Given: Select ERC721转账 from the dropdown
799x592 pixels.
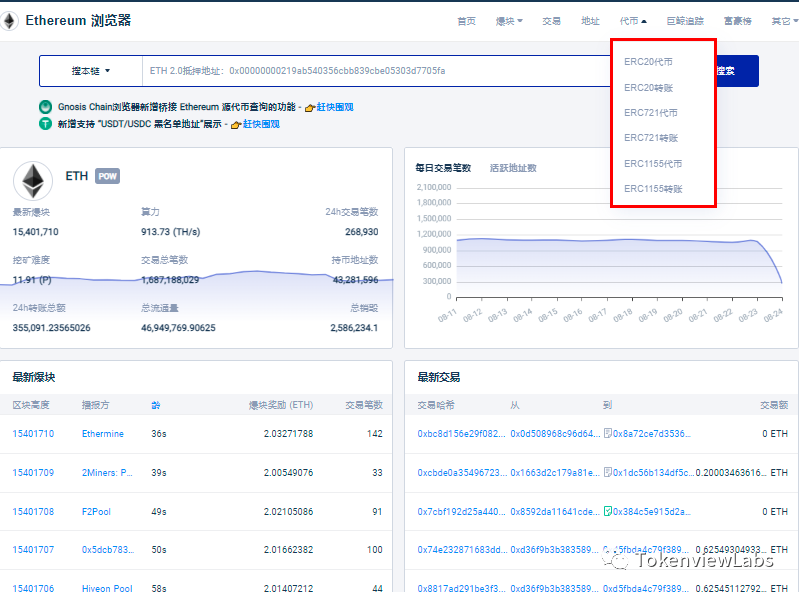Looking at the screenshot, I should pos(651,138).
